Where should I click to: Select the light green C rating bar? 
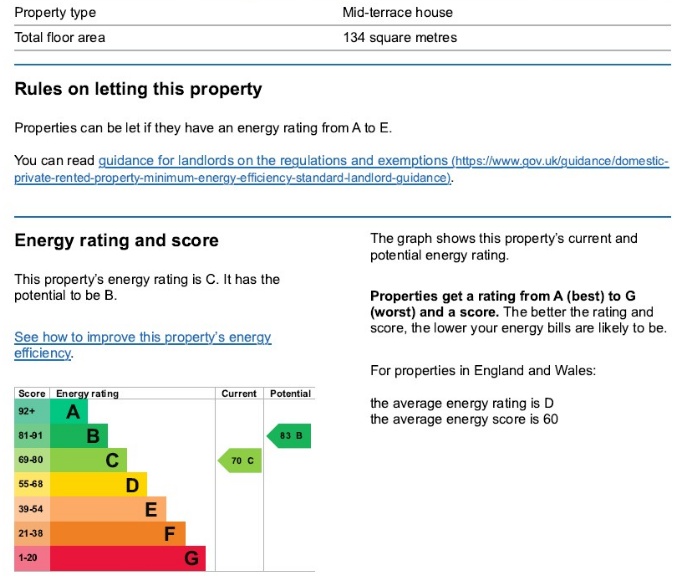coord(88,460)
